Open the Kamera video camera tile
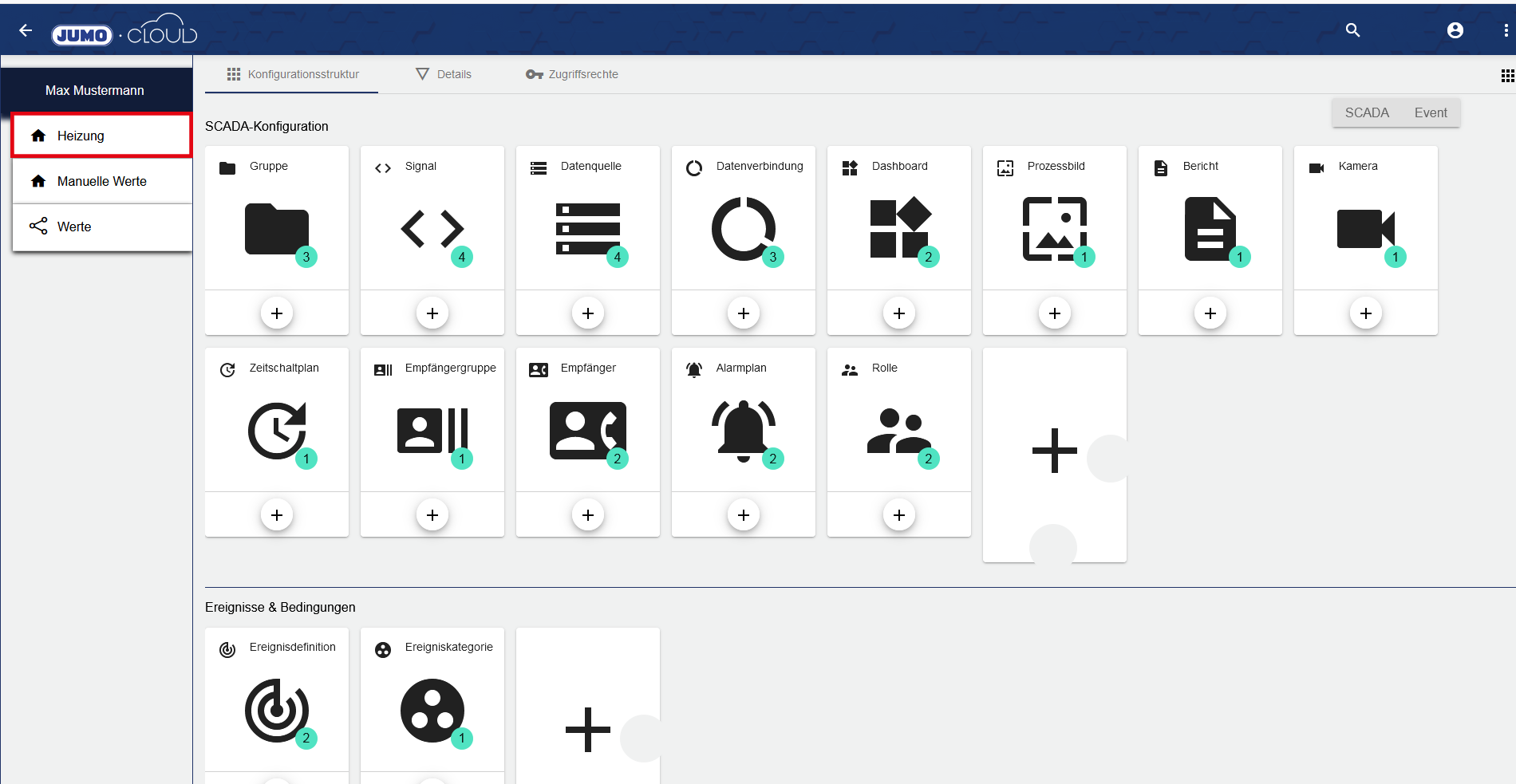 1365,229
